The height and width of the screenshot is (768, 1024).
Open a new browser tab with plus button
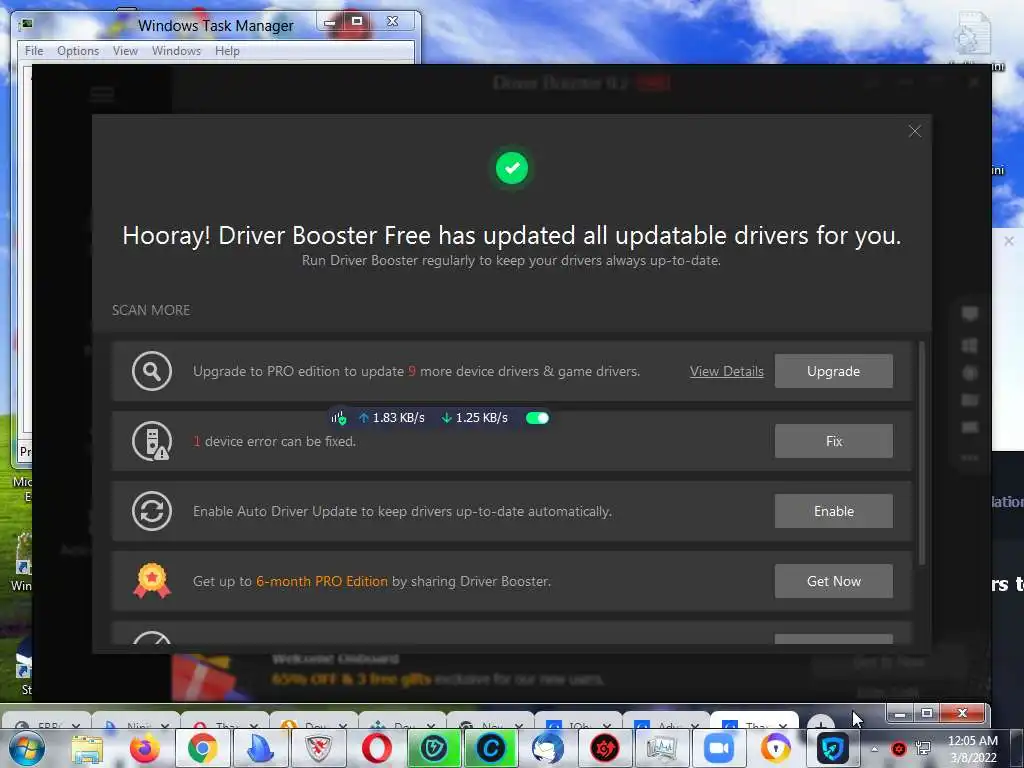(x=821, y=723)
